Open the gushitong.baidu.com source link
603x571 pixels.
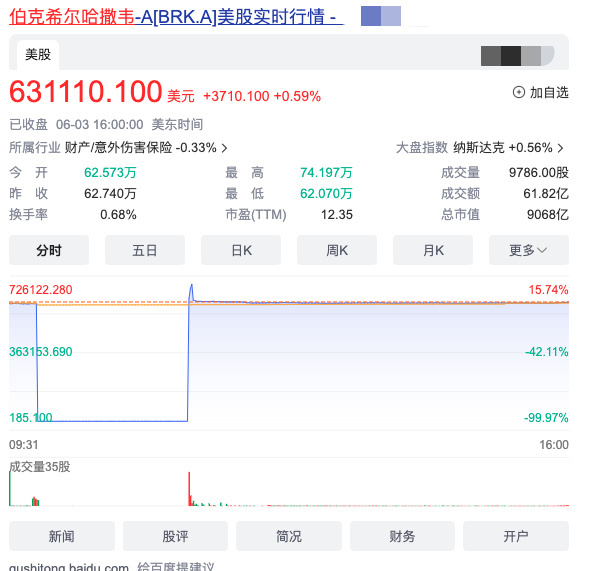pyautogui.click(x=69, y=567)
